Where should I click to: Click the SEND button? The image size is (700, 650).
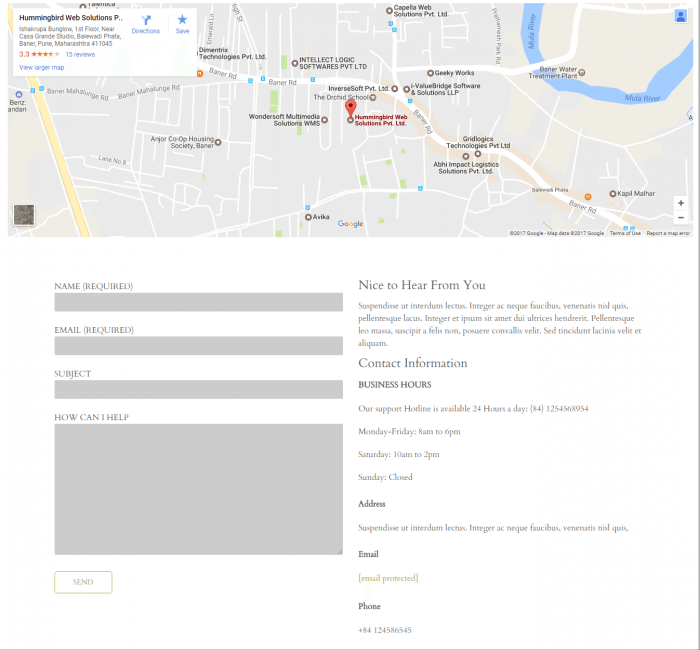pos(83,582)
